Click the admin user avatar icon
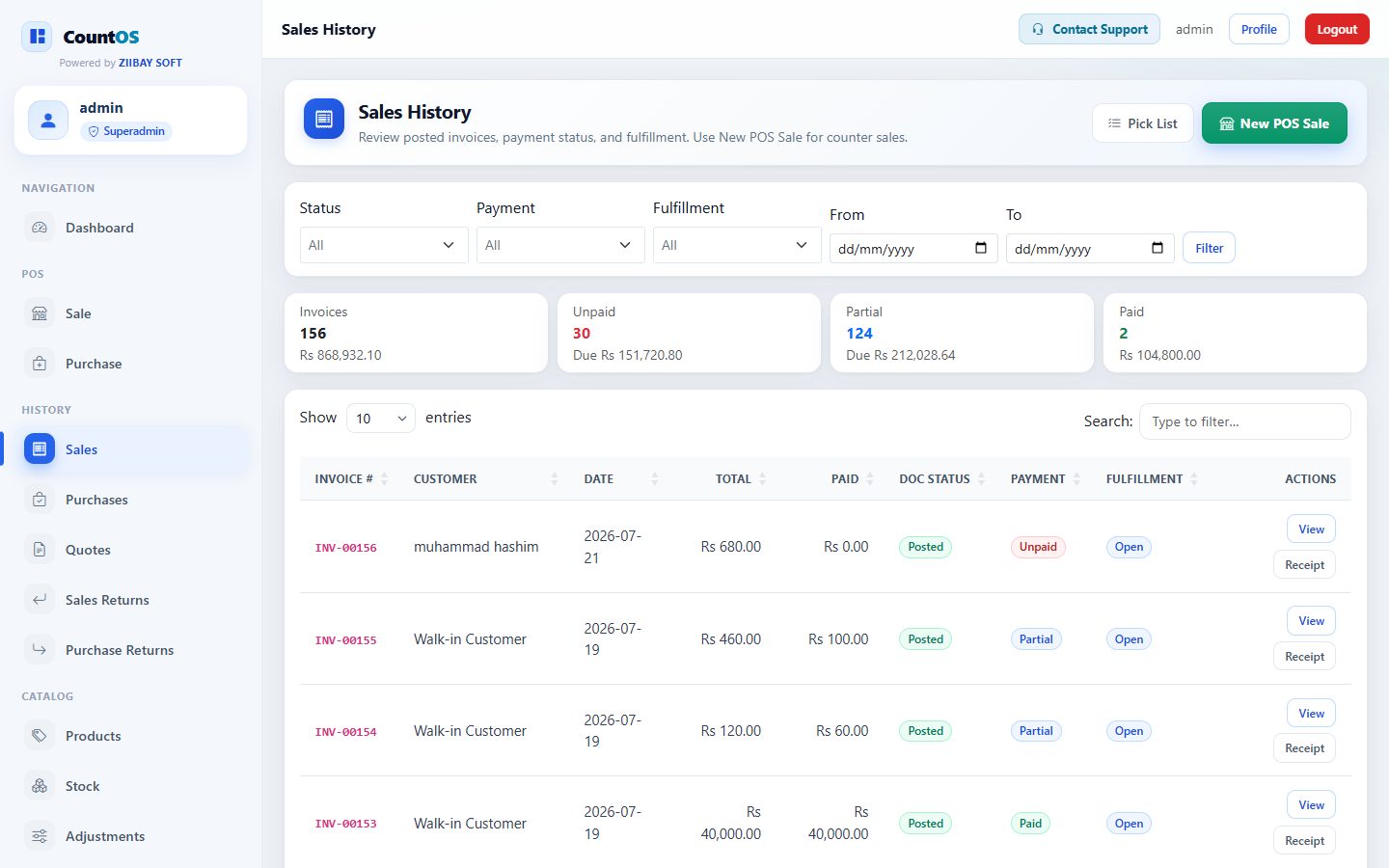The width and height of the screenshot is (1389, 868). point(48,121)
